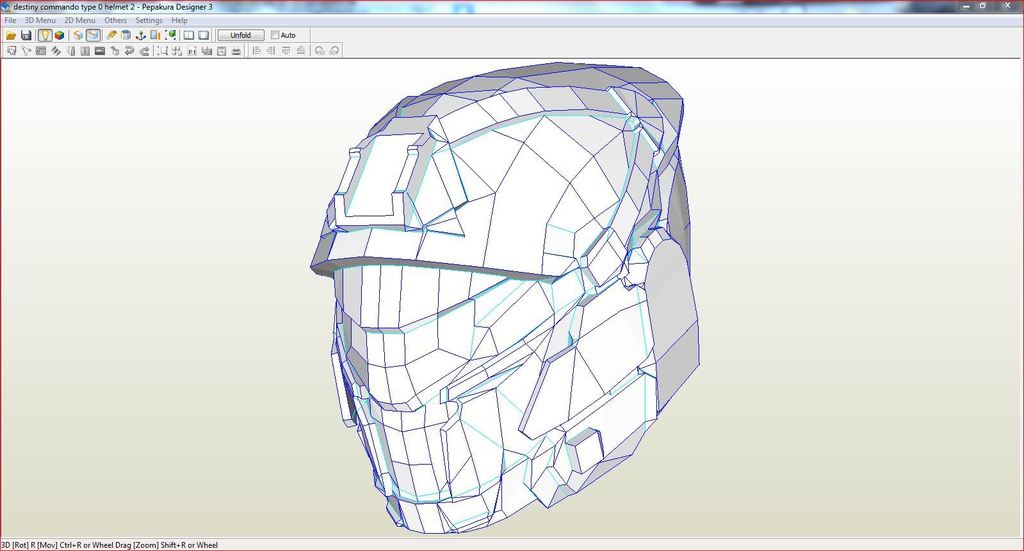The height and width of the screenshot is (551, 1024).
Task: Click the align left icon
Action: pyautogui.click(x=257, y=50)
